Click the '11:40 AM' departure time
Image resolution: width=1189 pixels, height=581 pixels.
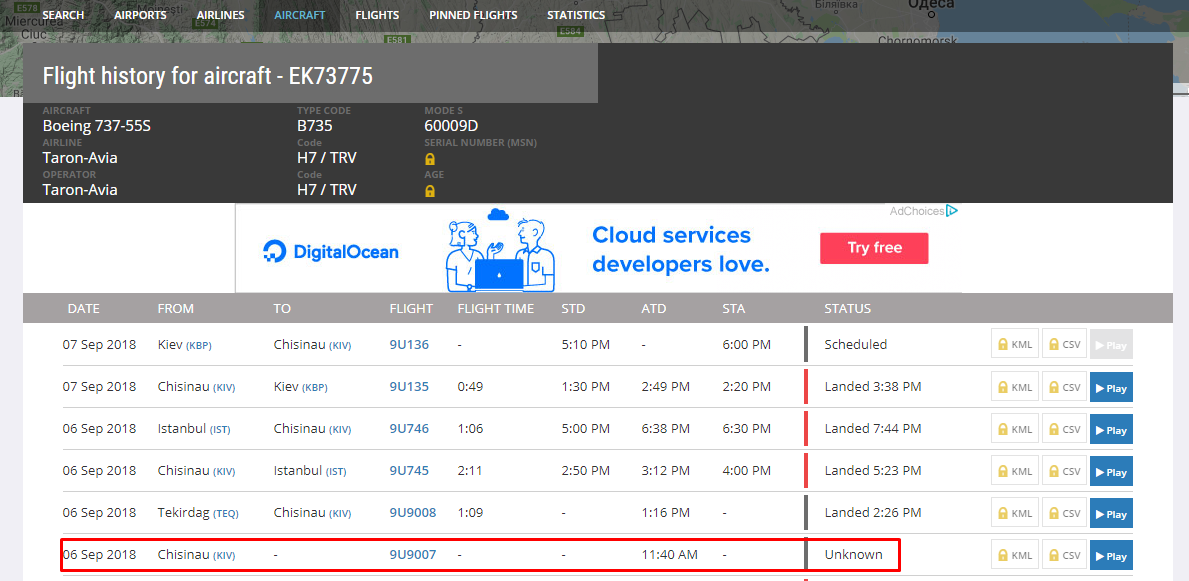pos(670,554)
